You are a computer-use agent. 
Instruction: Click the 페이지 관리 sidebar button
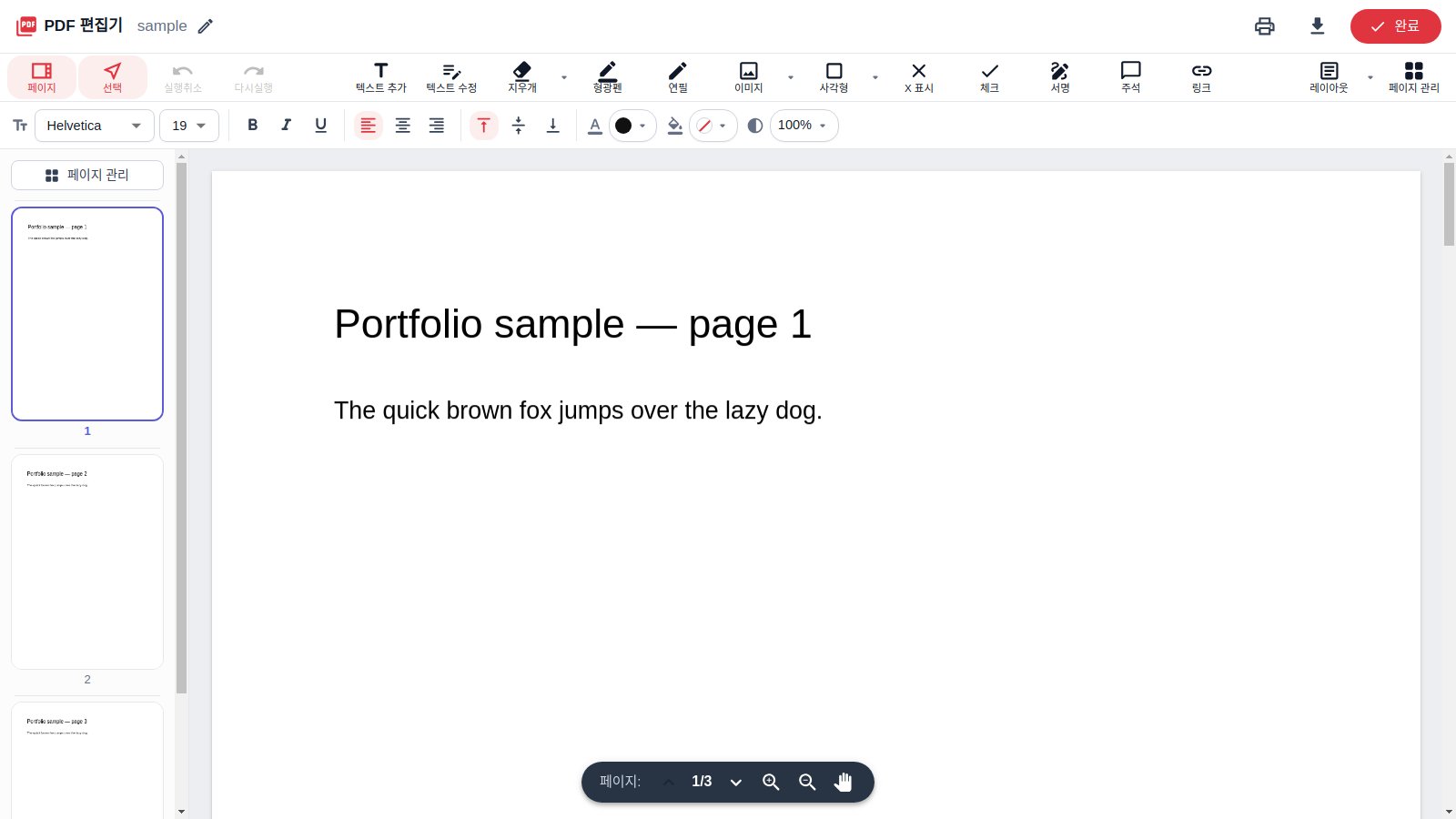(x=87, y=176)
